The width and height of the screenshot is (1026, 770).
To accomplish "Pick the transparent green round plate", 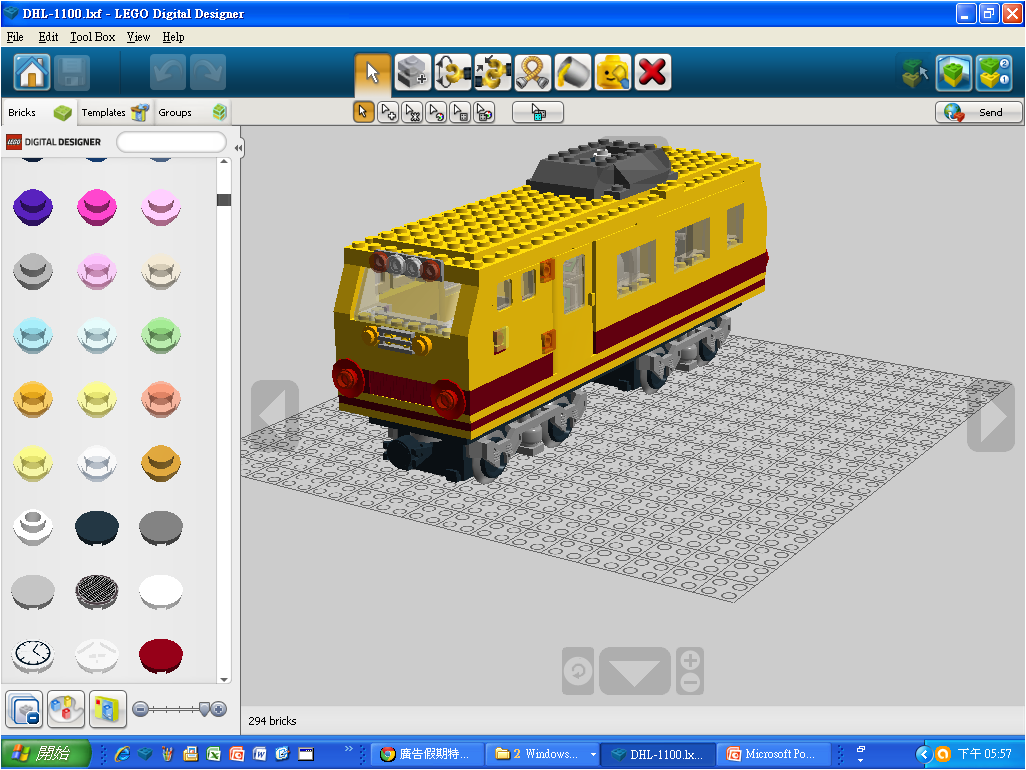I will [161, 336].
